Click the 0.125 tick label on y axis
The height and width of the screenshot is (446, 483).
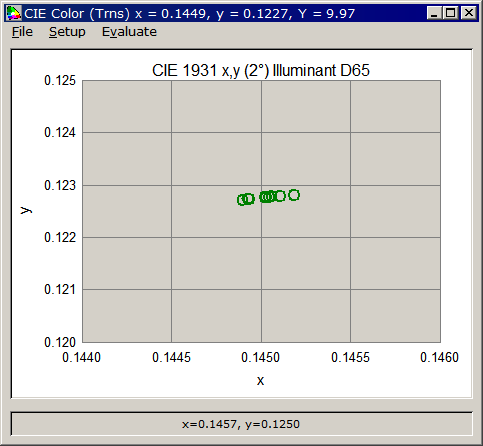(60, 80)
